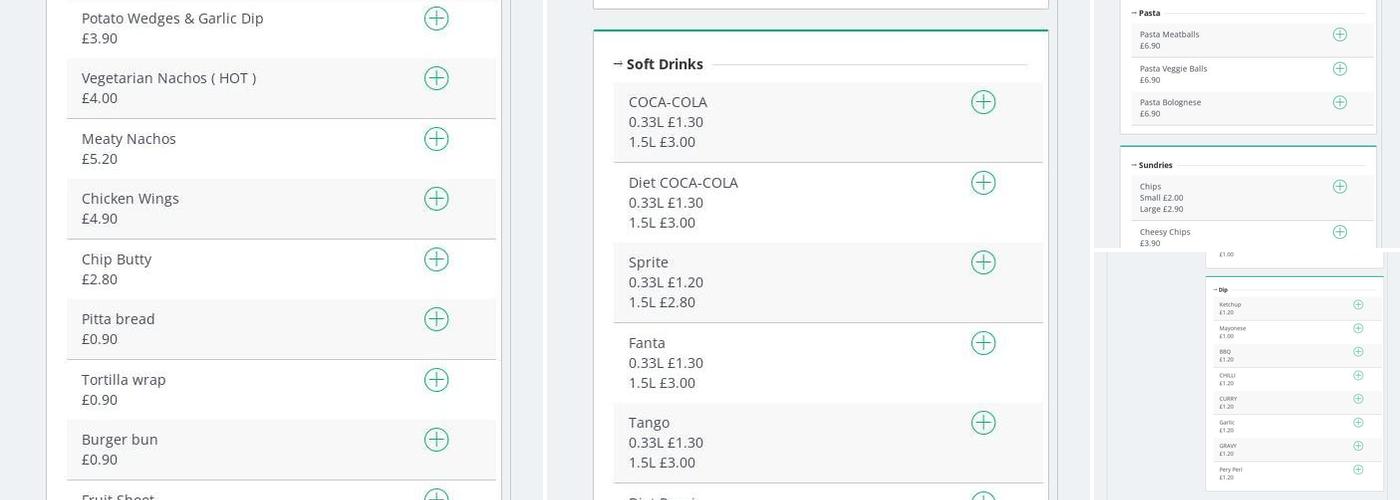This screenshot has width=1400, height=500.
Task: Add Fanta to the order
Action: pyautogui.click(x=983, y=343)
